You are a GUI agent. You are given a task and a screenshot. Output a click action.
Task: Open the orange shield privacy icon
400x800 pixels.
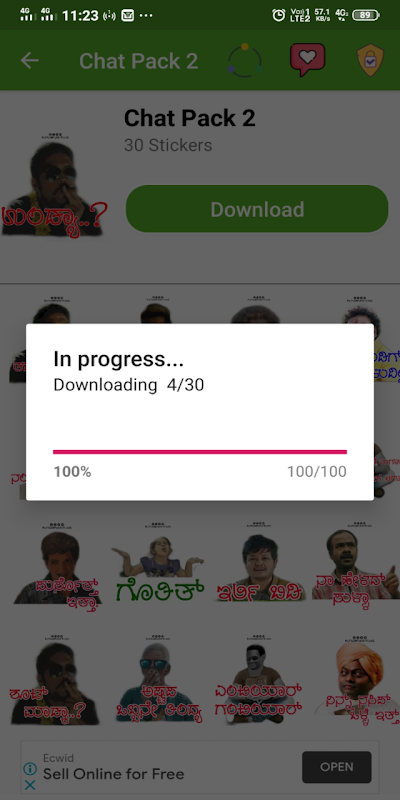(370, 60)
